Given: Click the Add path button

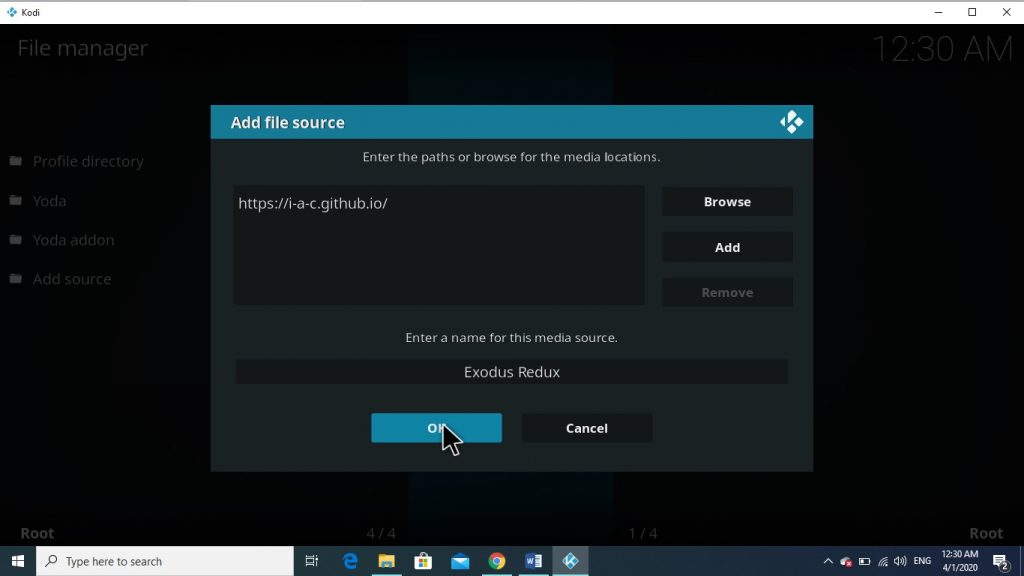Looking at the screenshot, I should [x=728, y=248].
